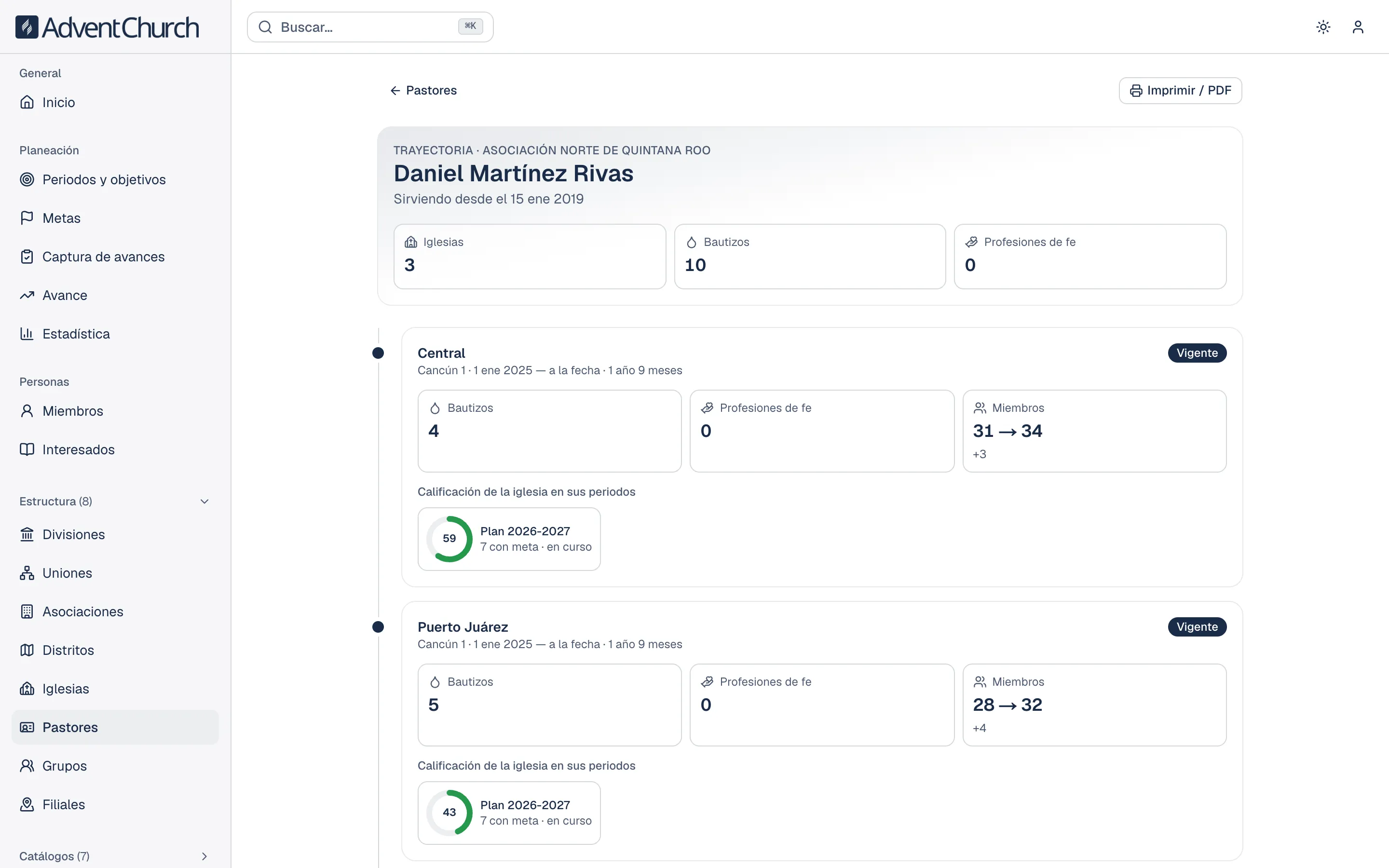Click the Divisiones landmark icon
1389x868 pixels.
(27, 534)
